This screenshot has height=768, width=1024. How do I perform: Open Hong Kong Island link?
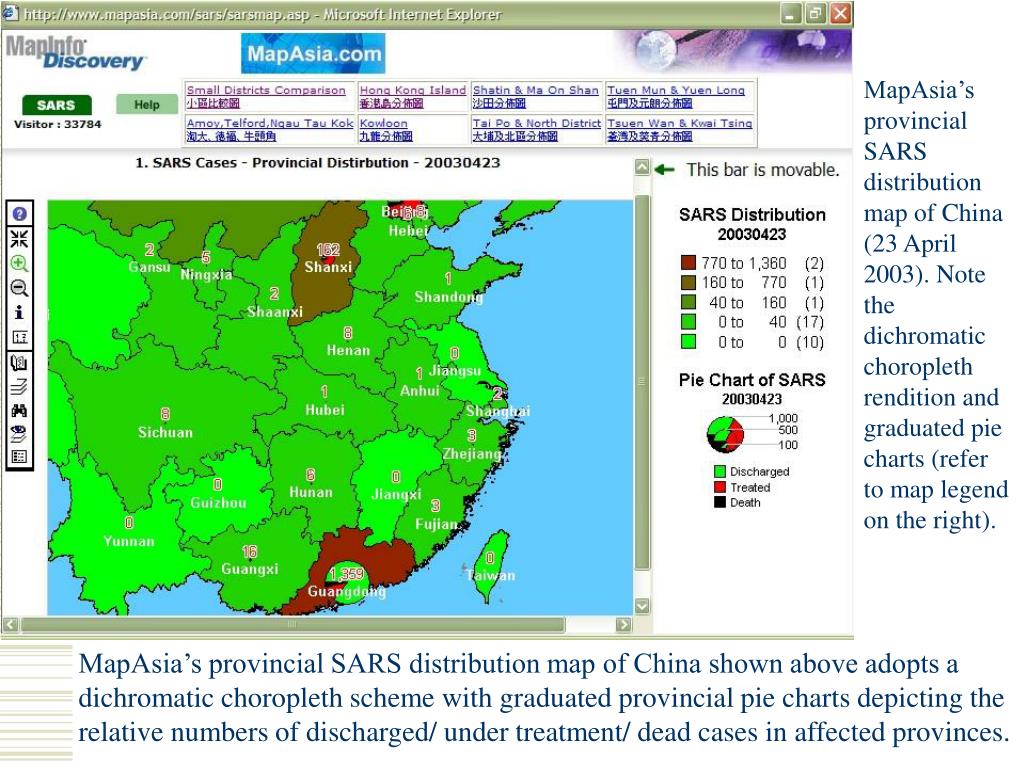413,90
